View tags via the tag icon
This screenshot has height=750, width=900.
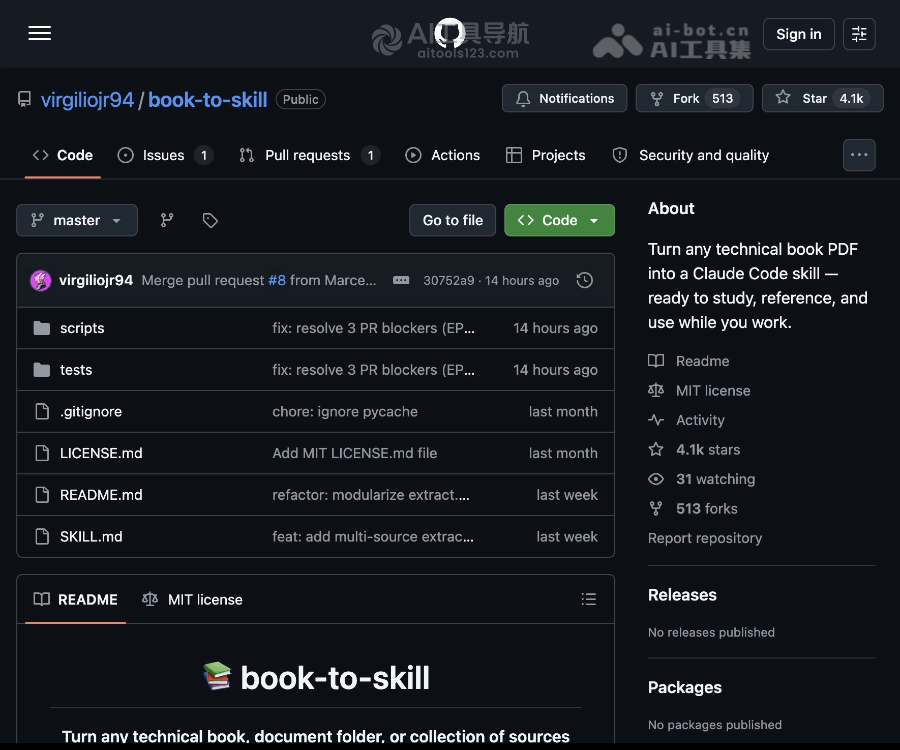210,220
